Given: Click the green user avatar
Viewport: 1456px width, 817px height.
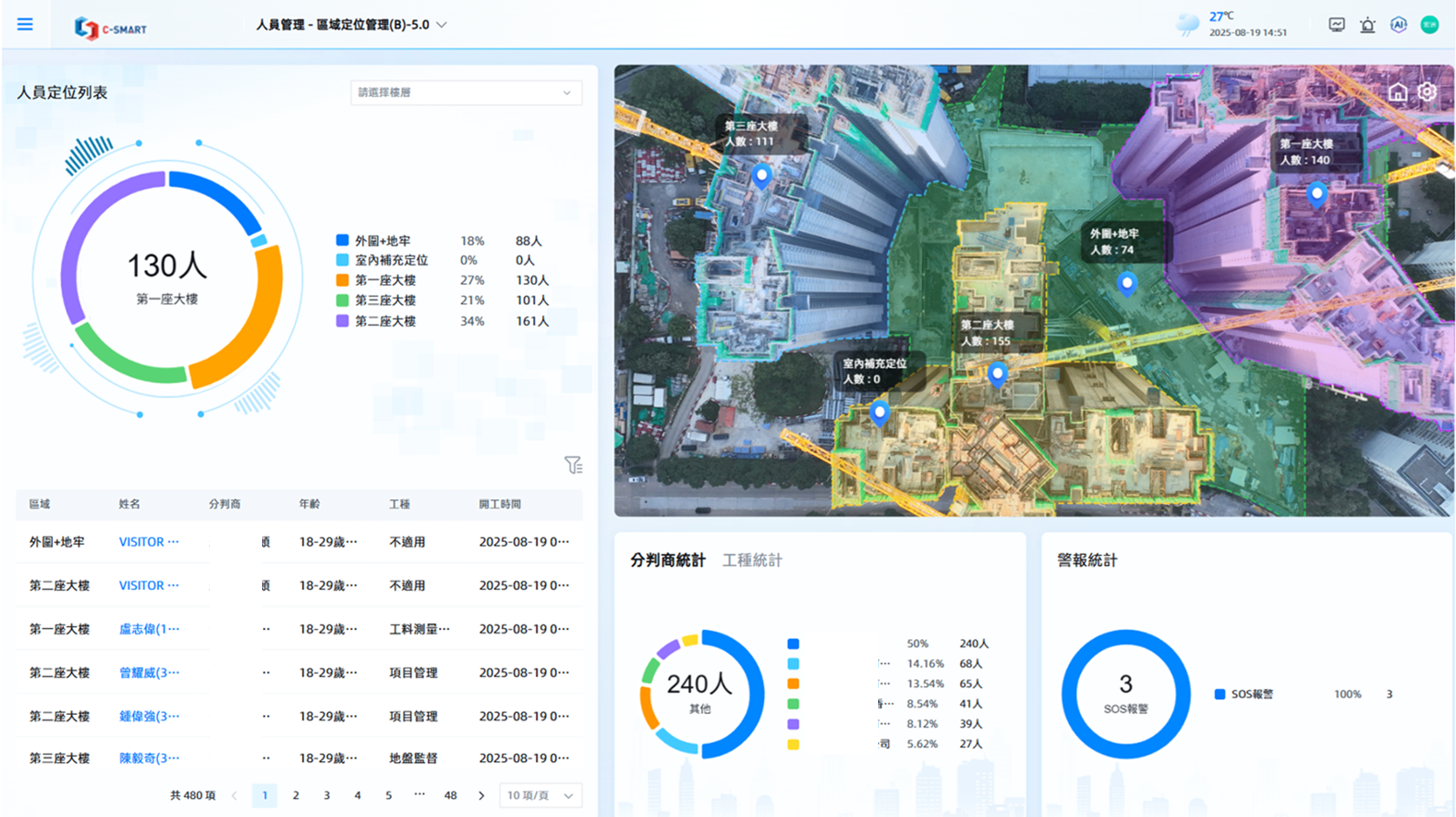Looking at the screenshot, I should (x=1430, y=25).
